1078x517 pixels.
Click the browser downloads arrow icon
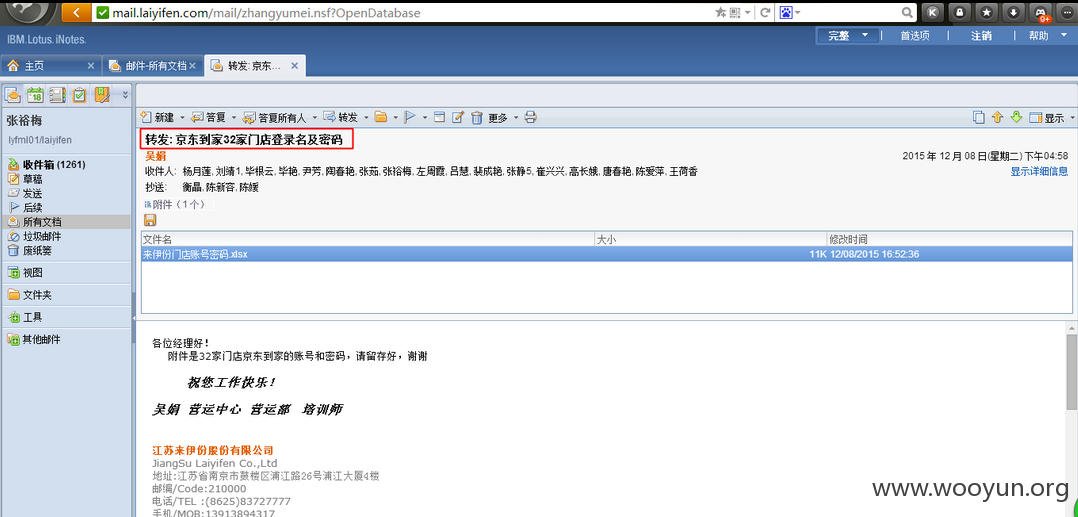point(1013,12)
